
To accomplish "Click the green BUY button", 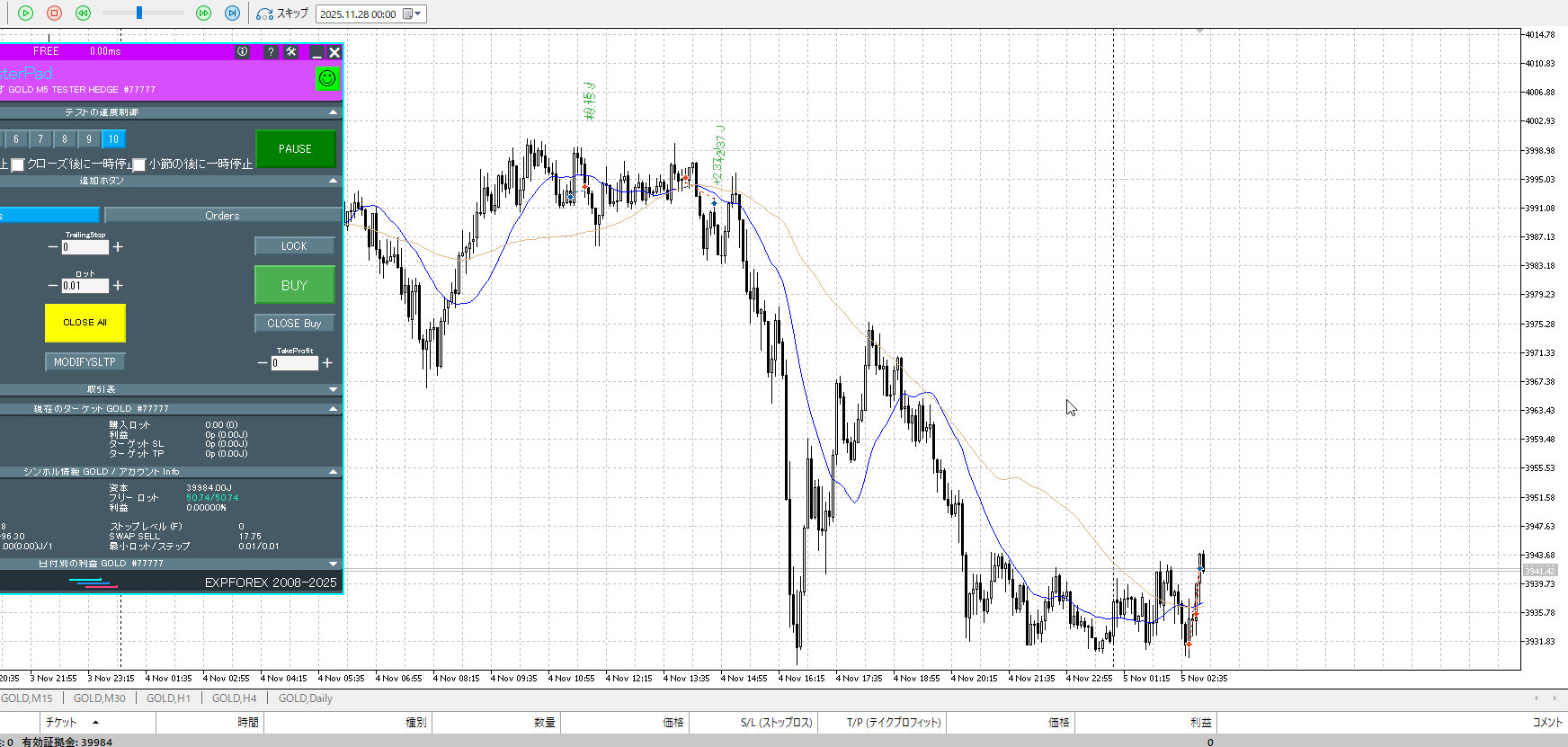I will point(294,285).
